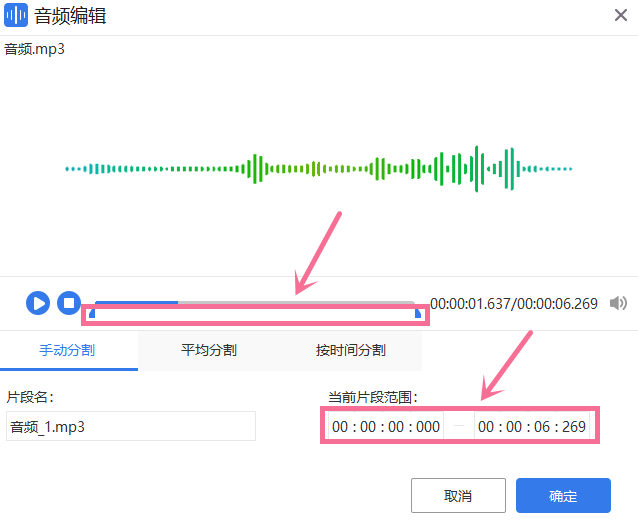Viewport: 638px width, 528px height.
Task: Select the end time milliseconds value 269
Action: pyautogui.click(x=574, y=427)
